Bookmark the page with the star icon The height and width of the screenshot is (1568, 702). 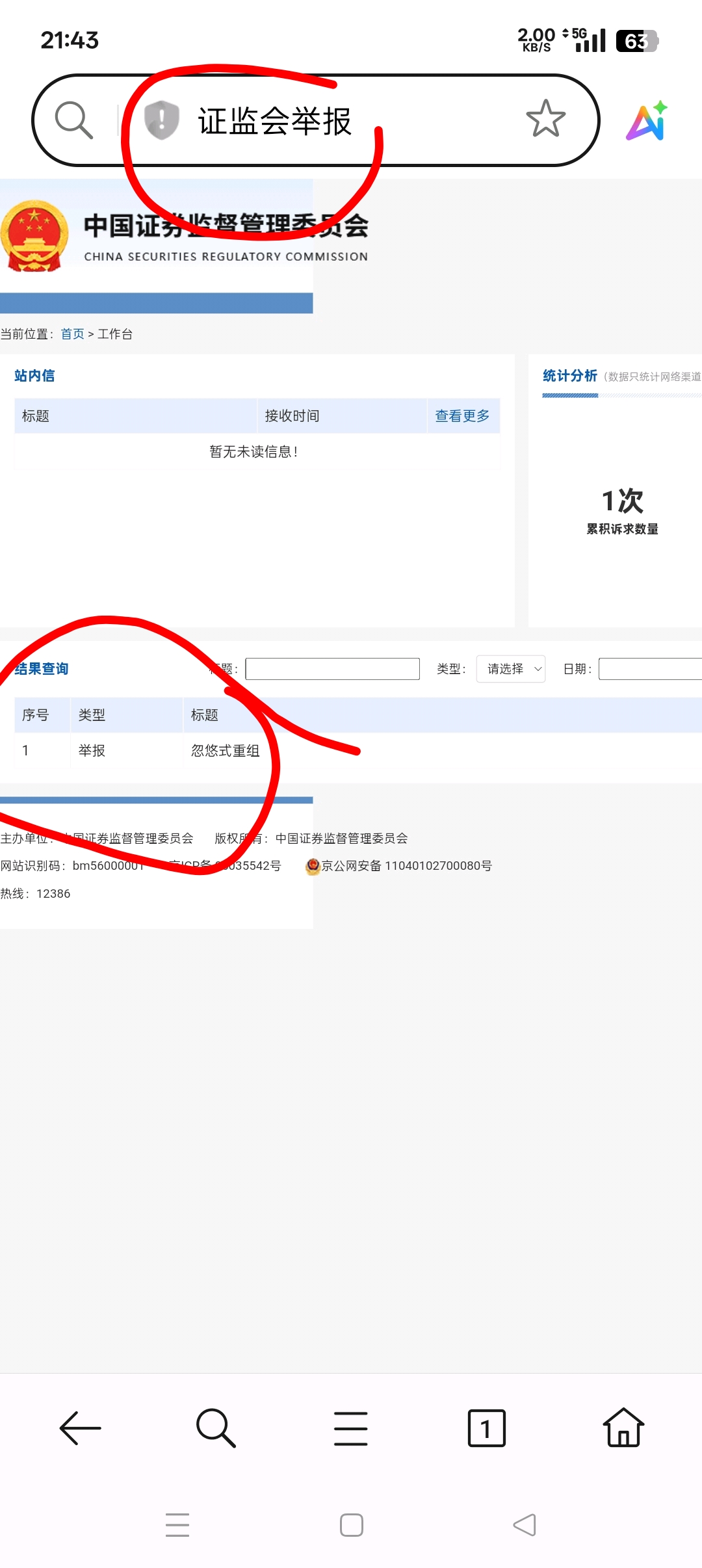(x=545, y=118)
